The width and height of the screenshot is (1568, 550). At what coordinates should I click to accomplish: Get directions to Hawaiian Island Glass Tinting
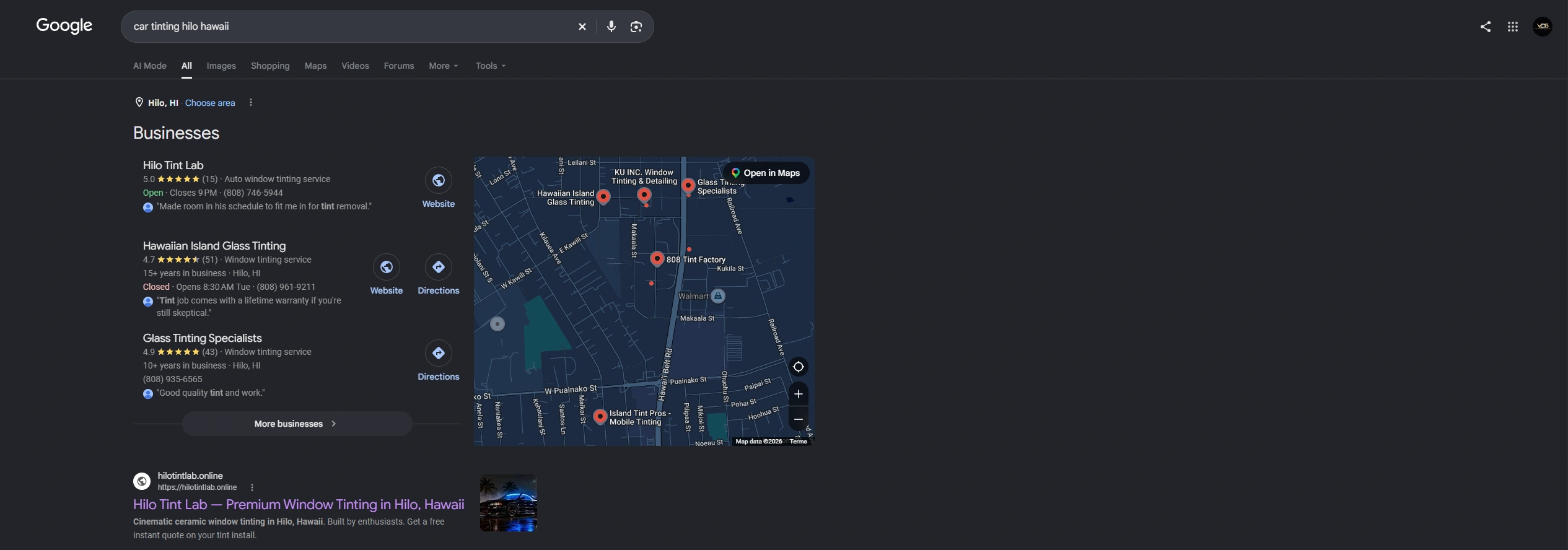tap(438, 267)
